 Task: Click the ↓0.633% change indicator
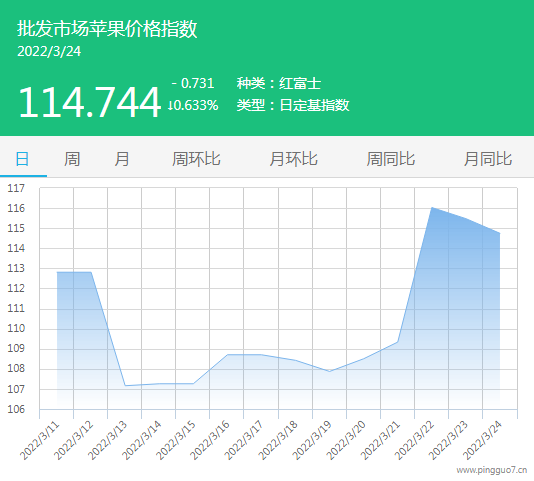[x=193, y=105]
